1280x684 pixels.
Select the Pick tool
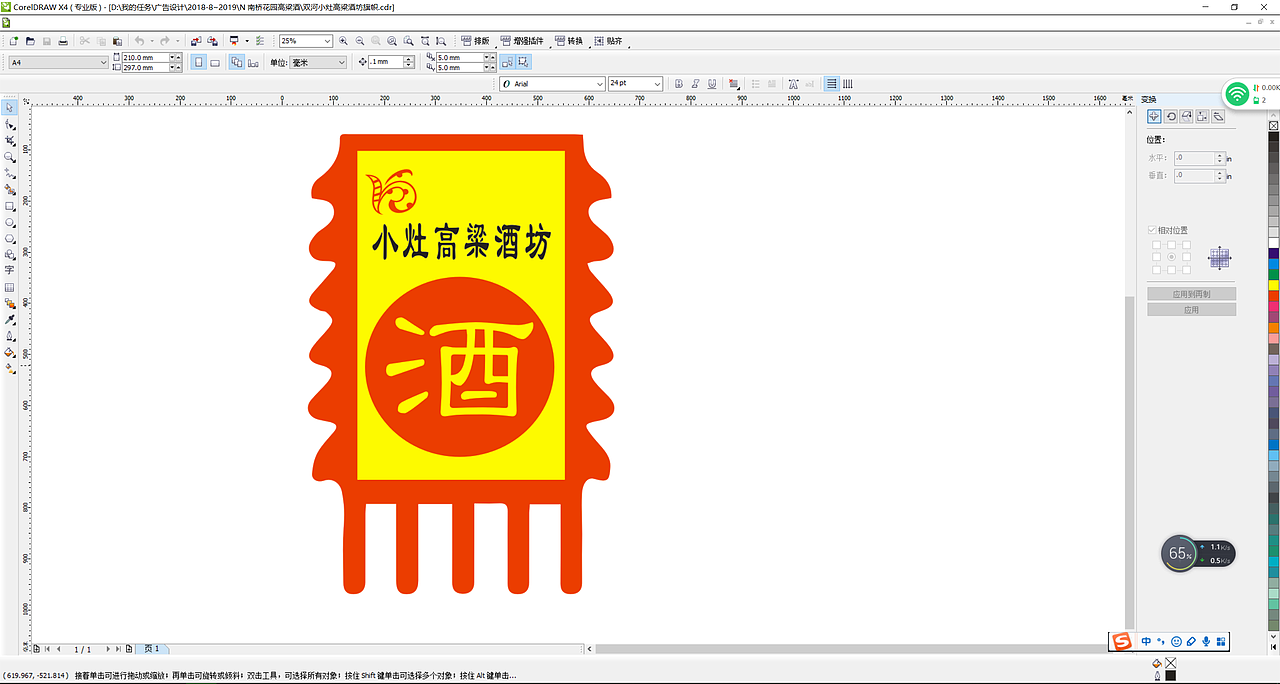(10, 107)
